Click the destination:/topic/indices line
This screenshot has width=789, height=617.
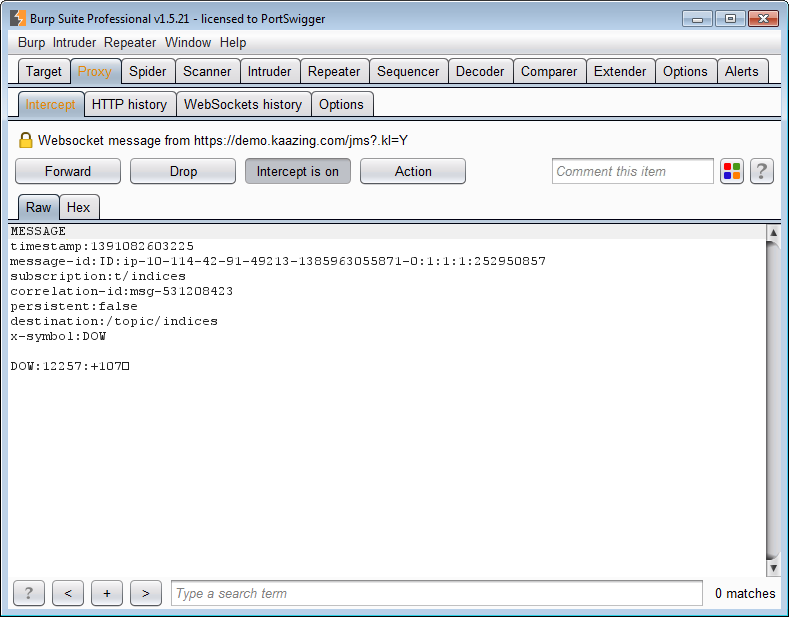[x=114, y=322]
